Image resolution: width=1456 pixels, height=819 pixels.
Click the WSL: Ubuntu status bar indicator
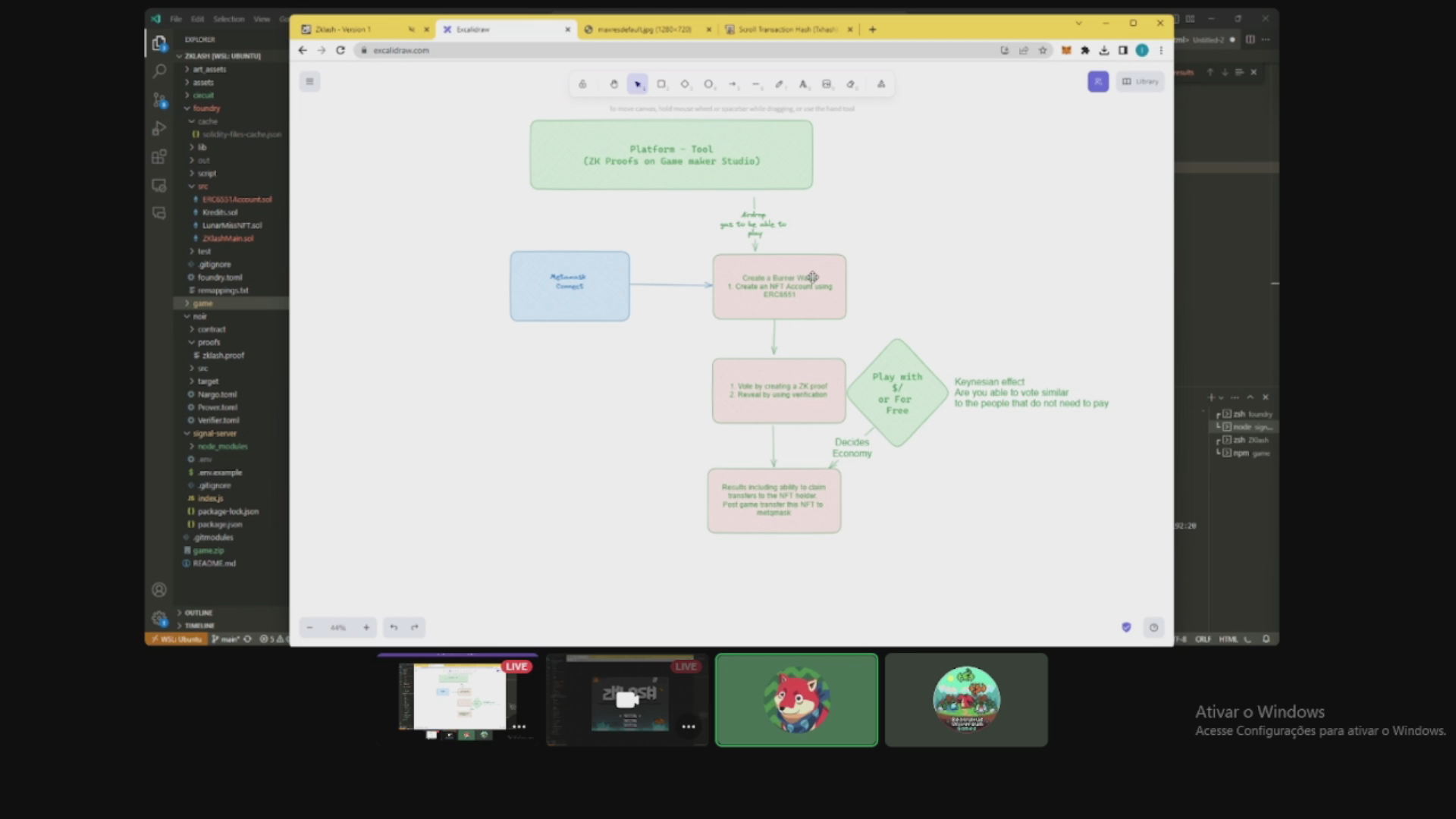(x=176, y=639)
